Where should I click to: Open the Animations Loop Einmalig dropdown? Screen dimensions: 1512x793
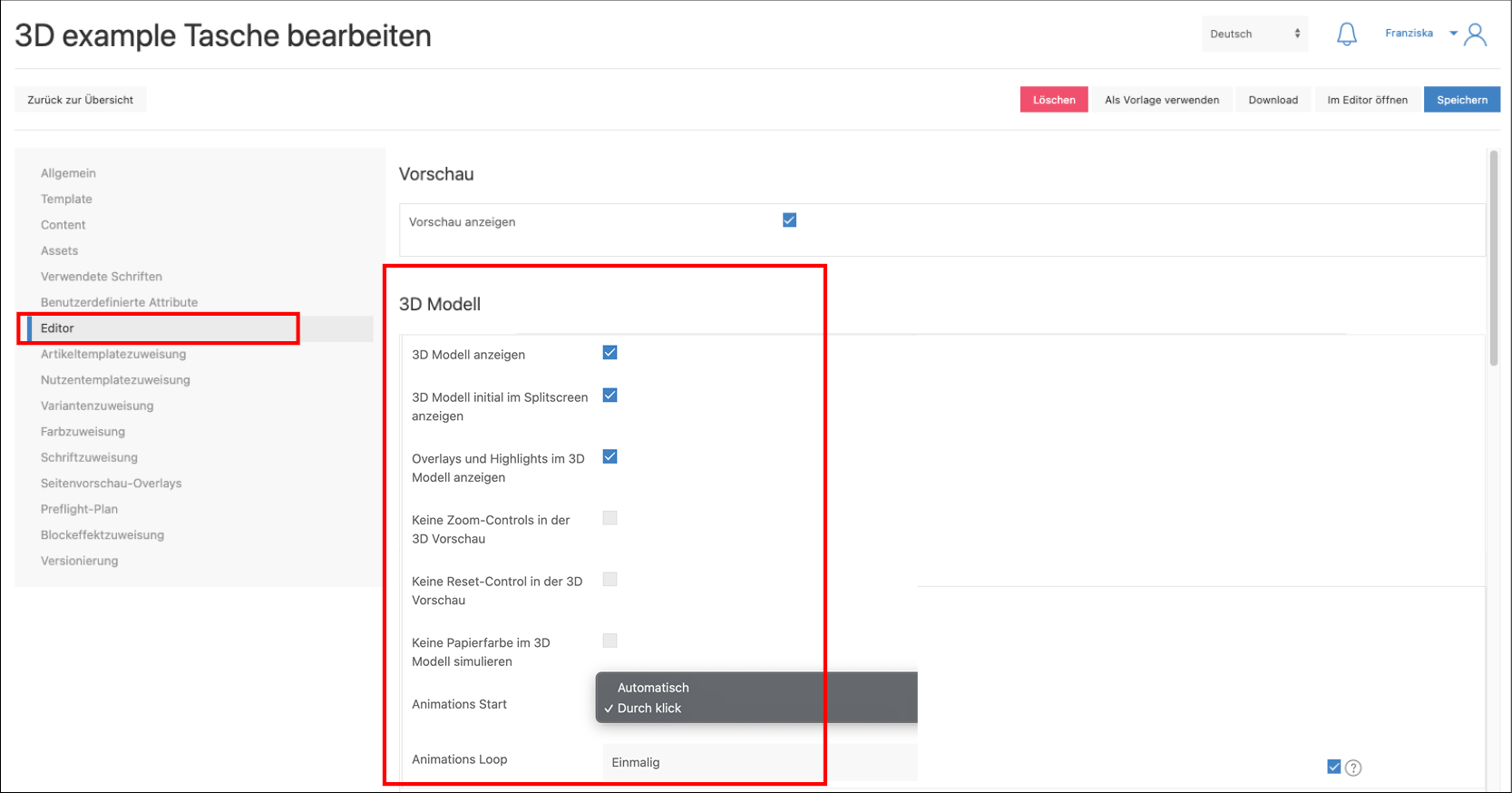click(759, 762)
